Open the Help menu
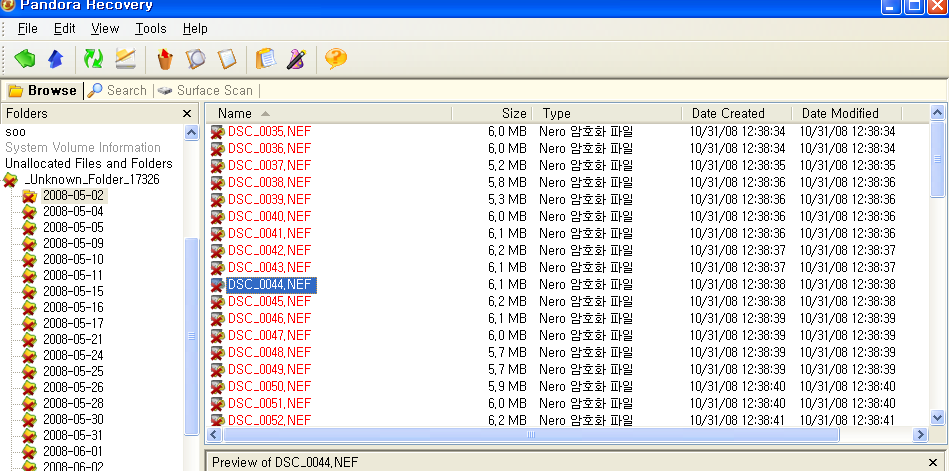Viewport: 949px width, 471px height. pyautogui.click(x=195, y=28)
